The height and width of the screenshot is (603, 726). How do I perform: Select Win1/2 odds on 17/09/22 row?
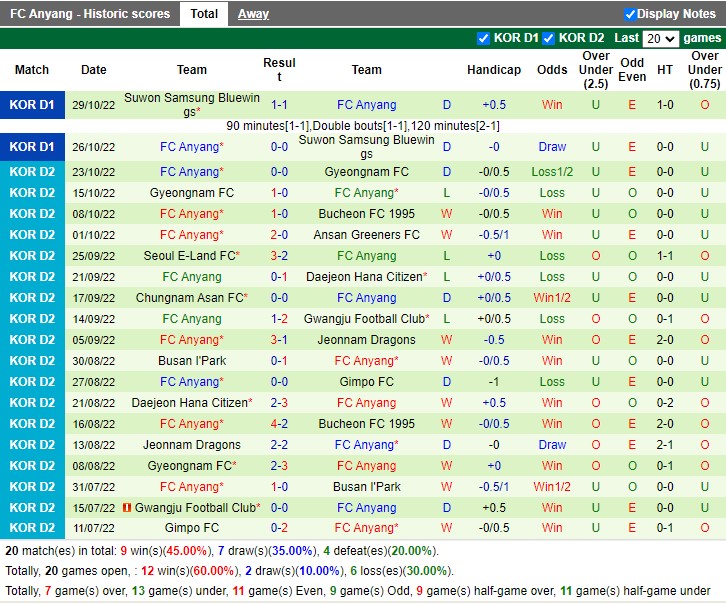pyautogui.click(x=552, y=298)
